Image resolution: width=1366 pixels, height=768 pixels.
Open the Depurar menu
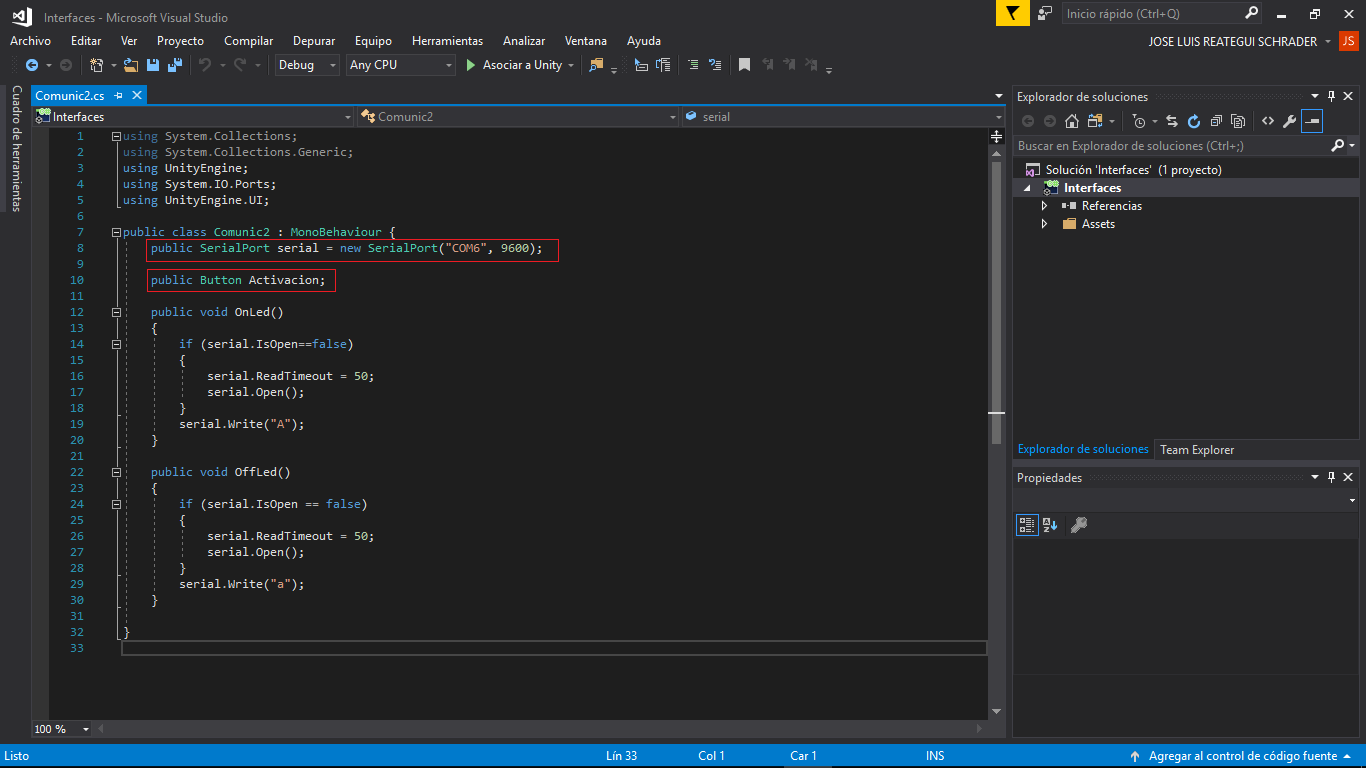pyautogui.click(x=314, y=41)
